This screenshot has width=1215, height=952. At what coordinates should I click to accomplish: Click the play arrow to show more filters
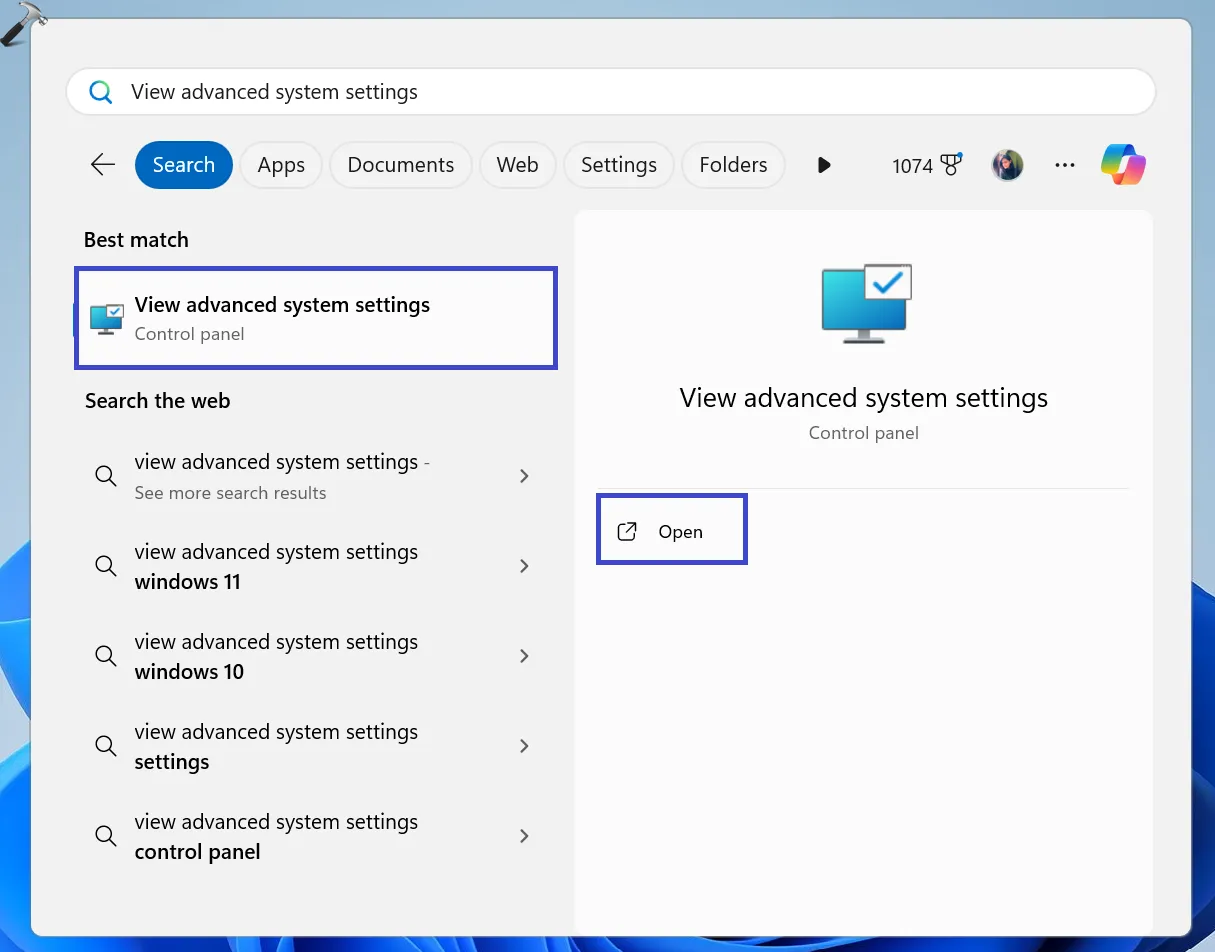824,165
